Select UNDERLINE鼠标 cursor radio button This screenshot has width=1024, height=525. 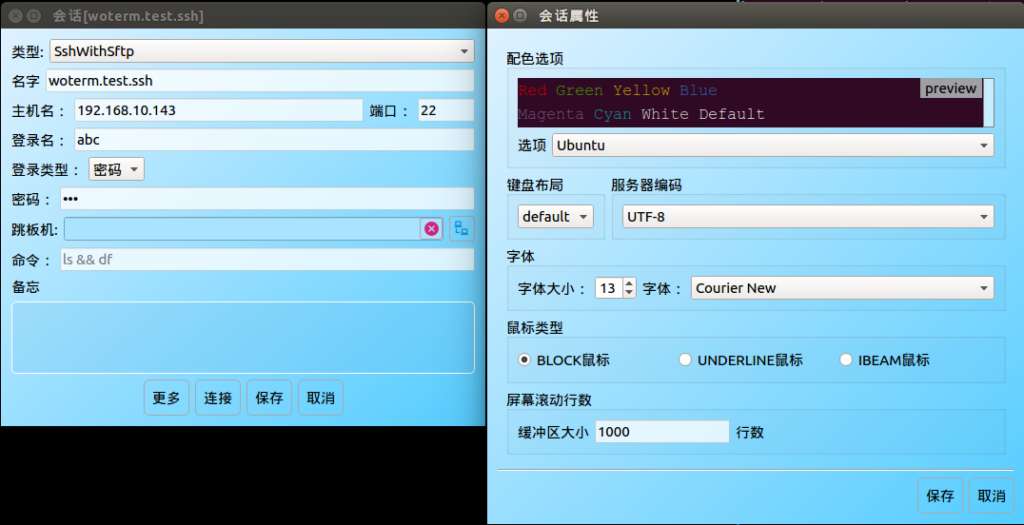point(685,360)
